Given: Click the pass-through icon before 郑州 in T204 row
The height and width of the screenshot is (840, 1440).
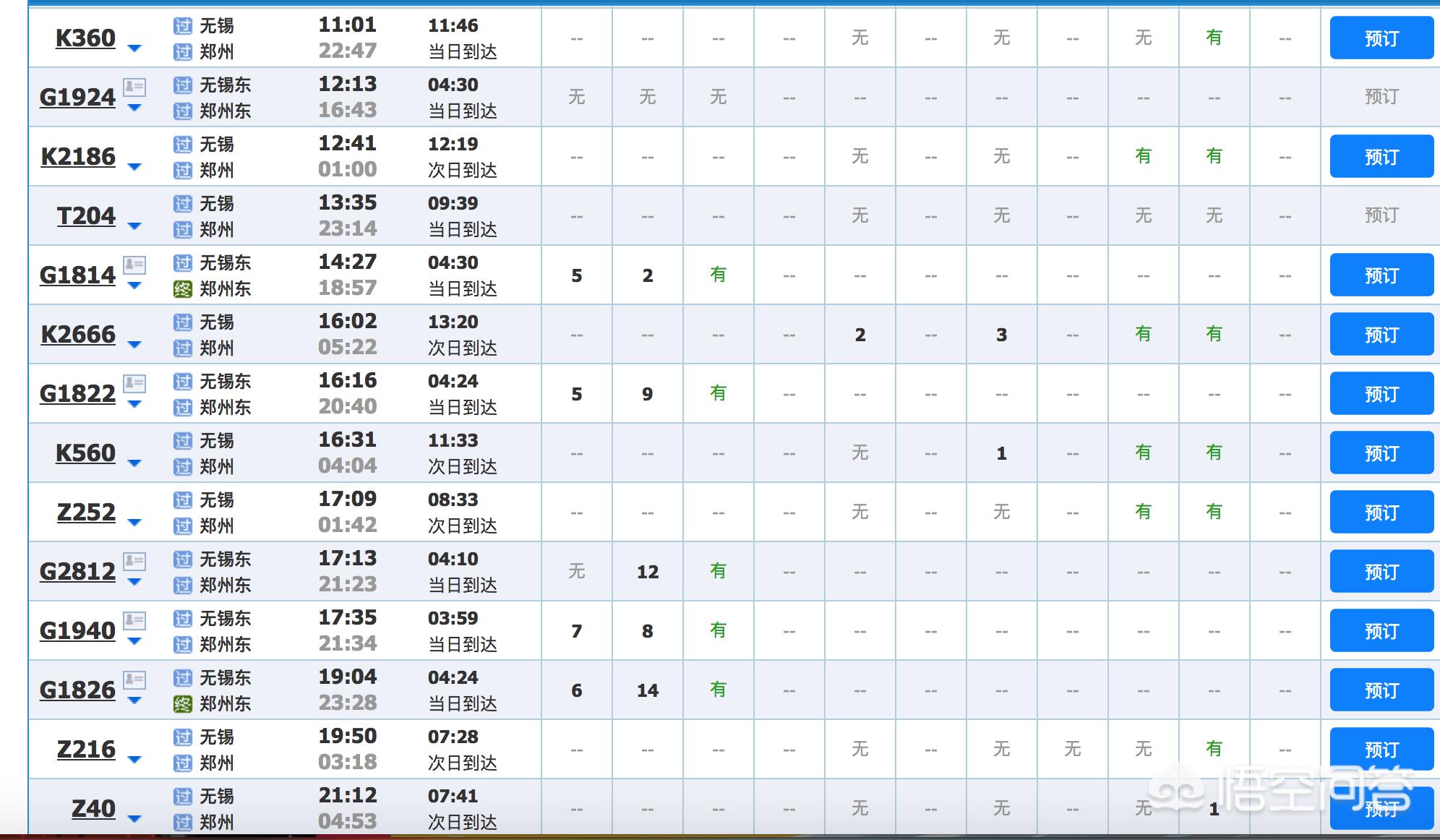Looking at the screenshot, I should tap(183, 230).
